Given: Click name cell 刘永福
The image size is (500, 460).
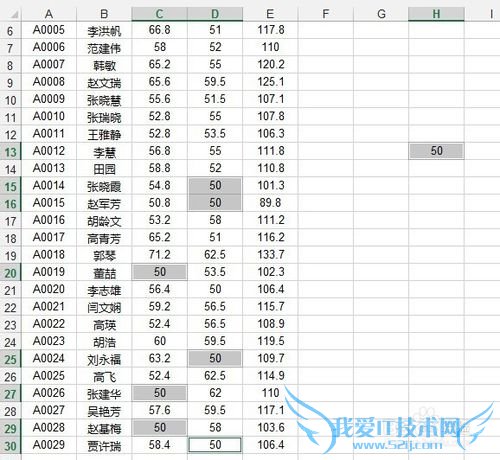Looking at the screenshot, I should pyautogui.click(x=104, y=359).
